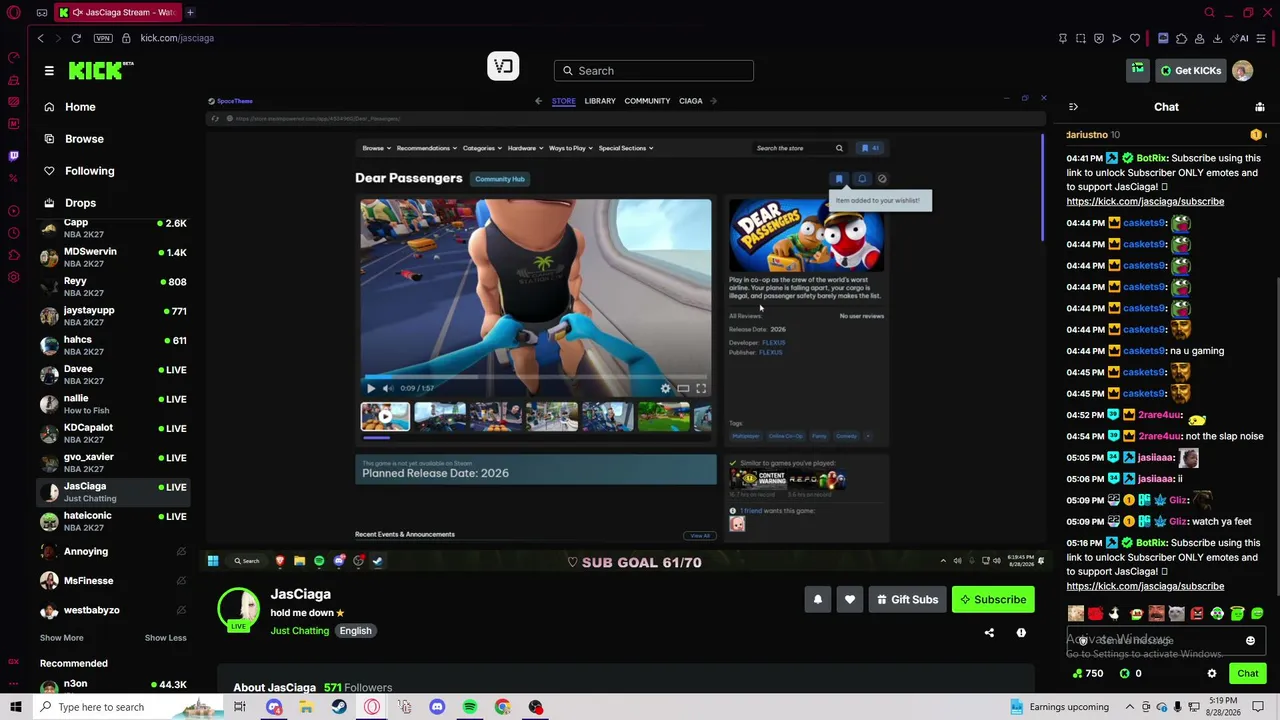Click the Gift Subs button
Screen dimensions: 1280x720
[x=907, y=600]
